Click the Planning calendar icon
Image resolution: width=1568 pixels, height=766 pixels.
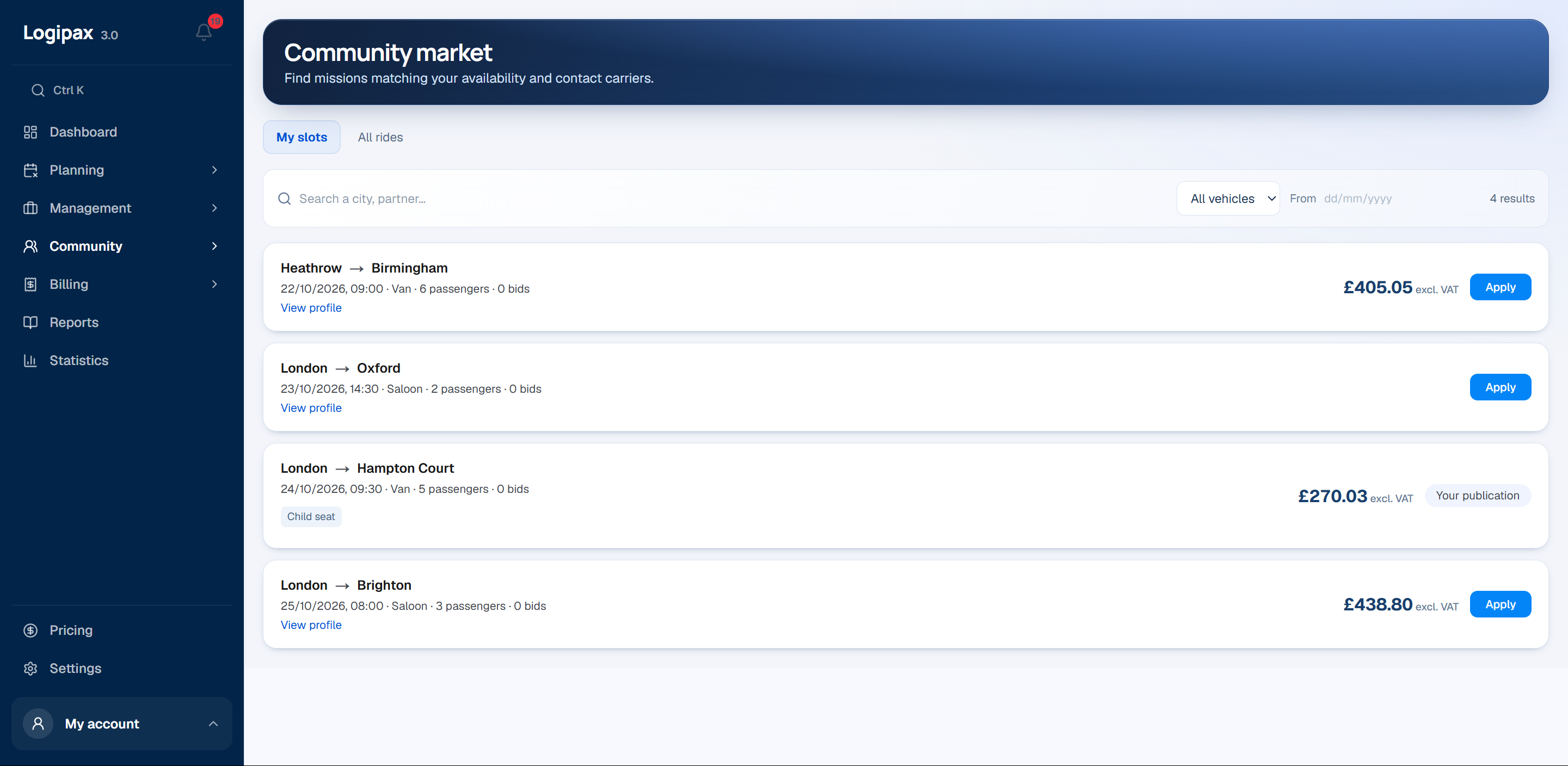[30, 170]
